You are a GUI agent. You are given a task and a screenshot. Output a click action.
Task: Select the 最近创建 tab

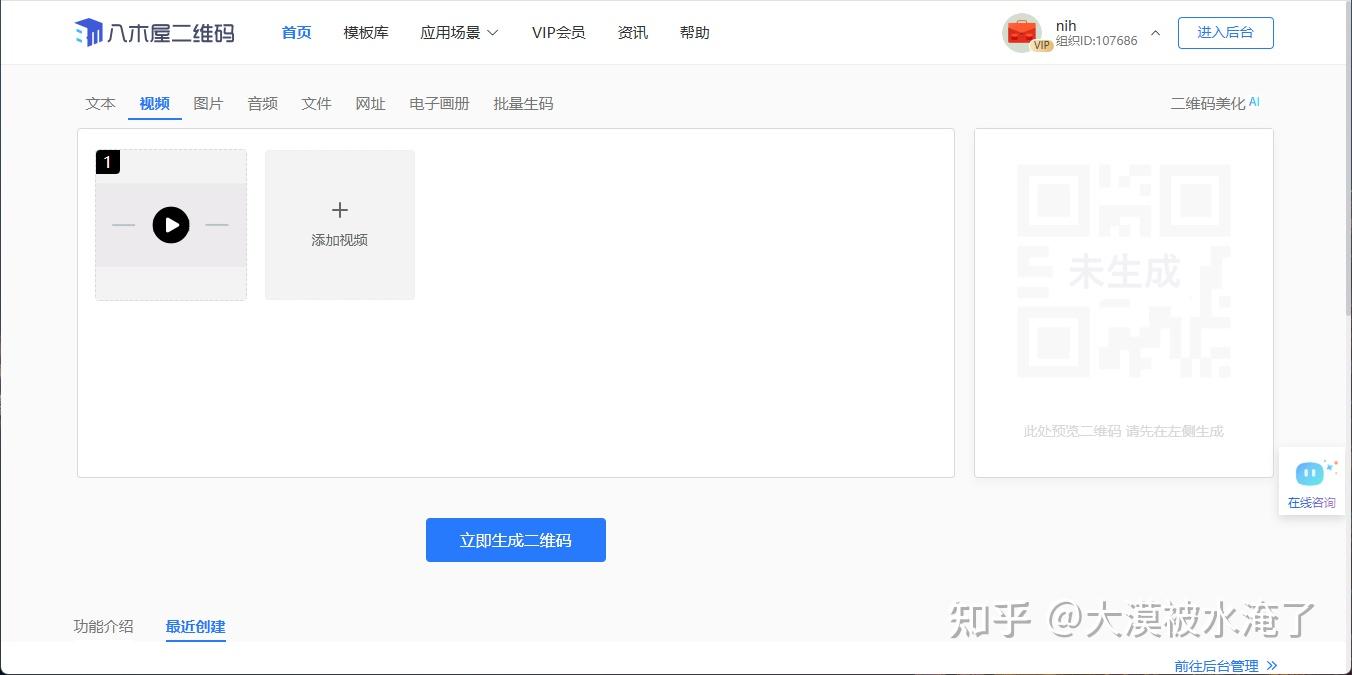pyautogui.click(x=196, y=626)
